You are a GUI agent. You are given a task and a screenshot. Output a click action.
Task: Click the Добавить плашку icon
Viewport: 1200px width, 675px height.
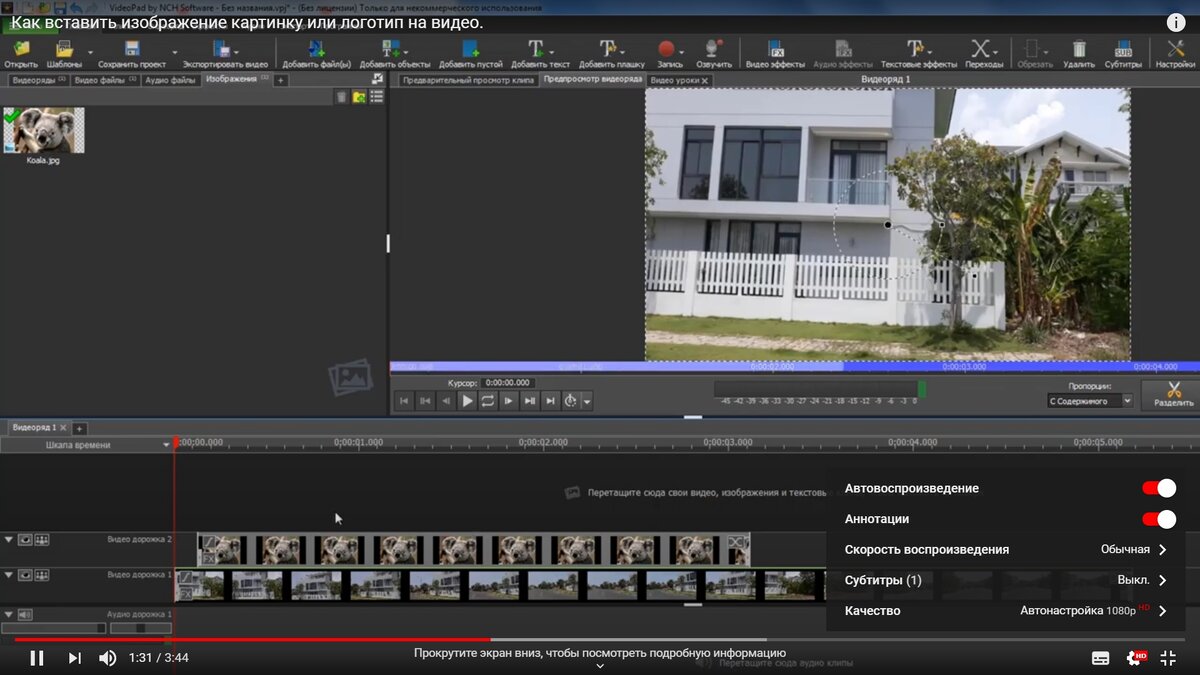coord(608,48)
